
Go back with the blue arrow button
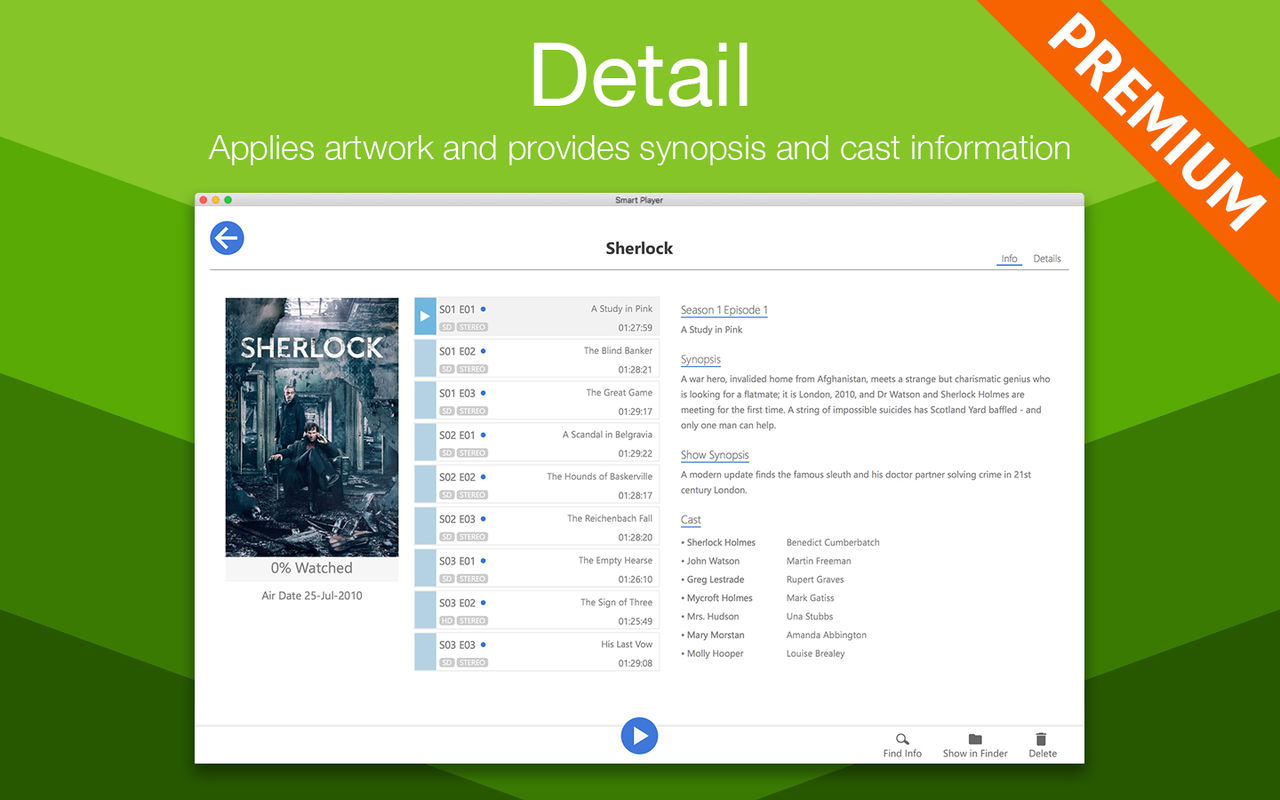pyautogui.click(x=227, y=238)
